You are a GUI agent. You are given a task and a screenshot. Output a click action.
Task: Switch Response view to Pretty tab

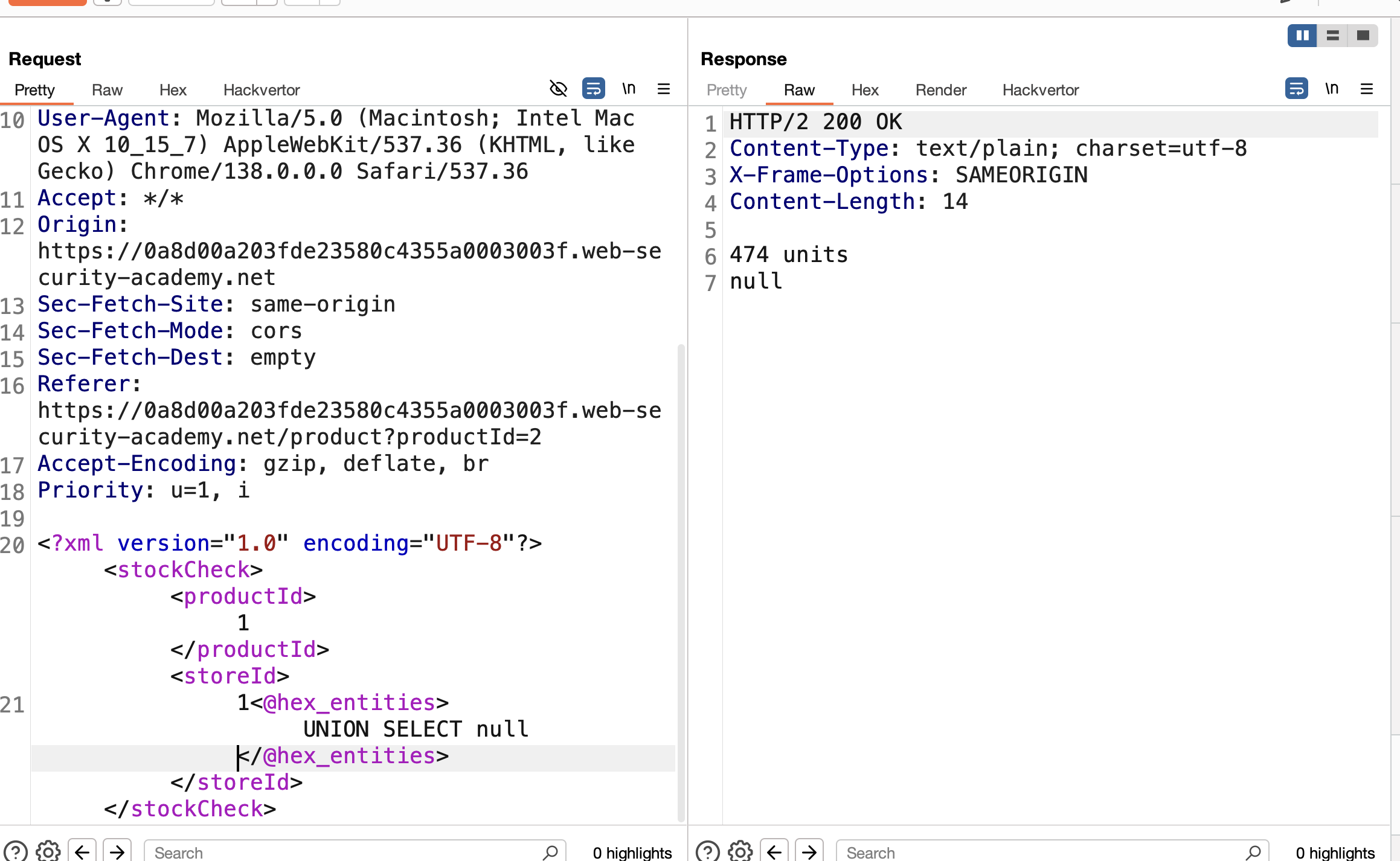(x=727, y=90)
